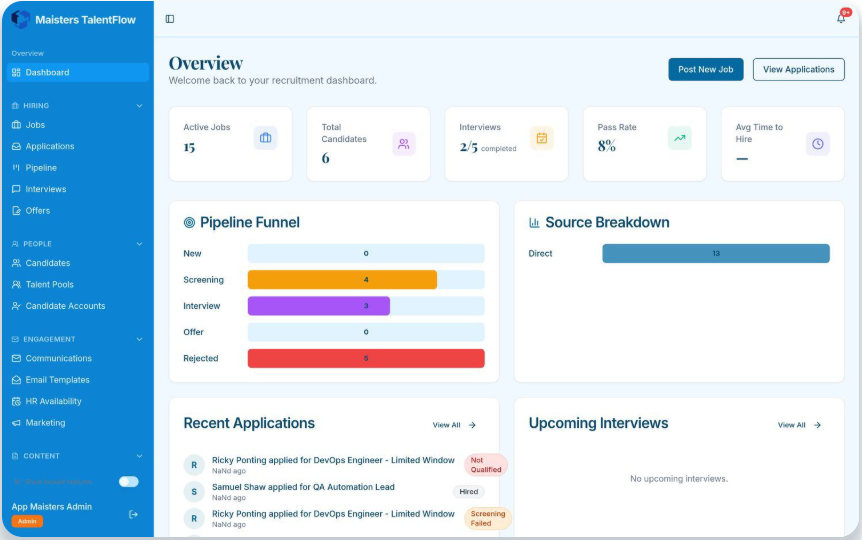The width and height of the screenshot is (862, 540).
Task: Click the App Maisters Admin user name
Action: point(52,507)
